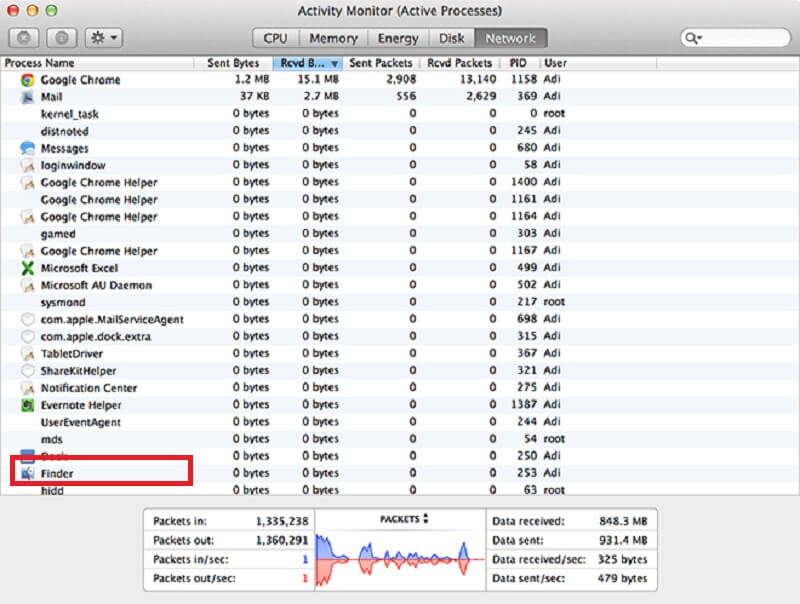
Task: Switch to the CPU tab
Action: click(276, 38)
